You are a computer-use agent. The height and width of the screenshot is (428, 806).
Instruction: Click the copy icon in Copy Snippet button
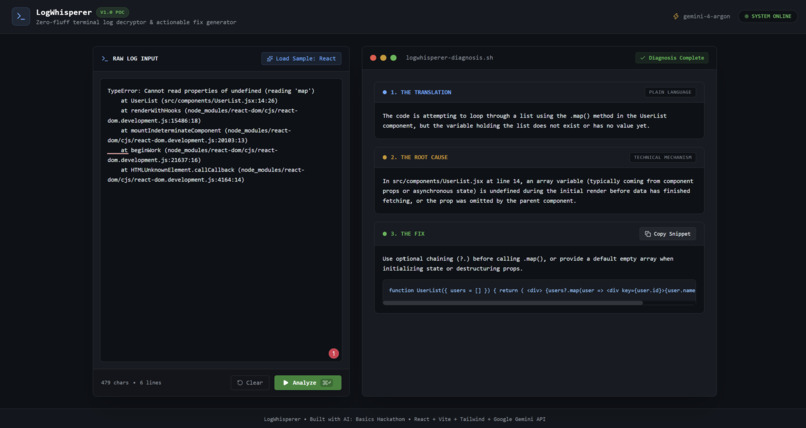click(x=648, y=234)
